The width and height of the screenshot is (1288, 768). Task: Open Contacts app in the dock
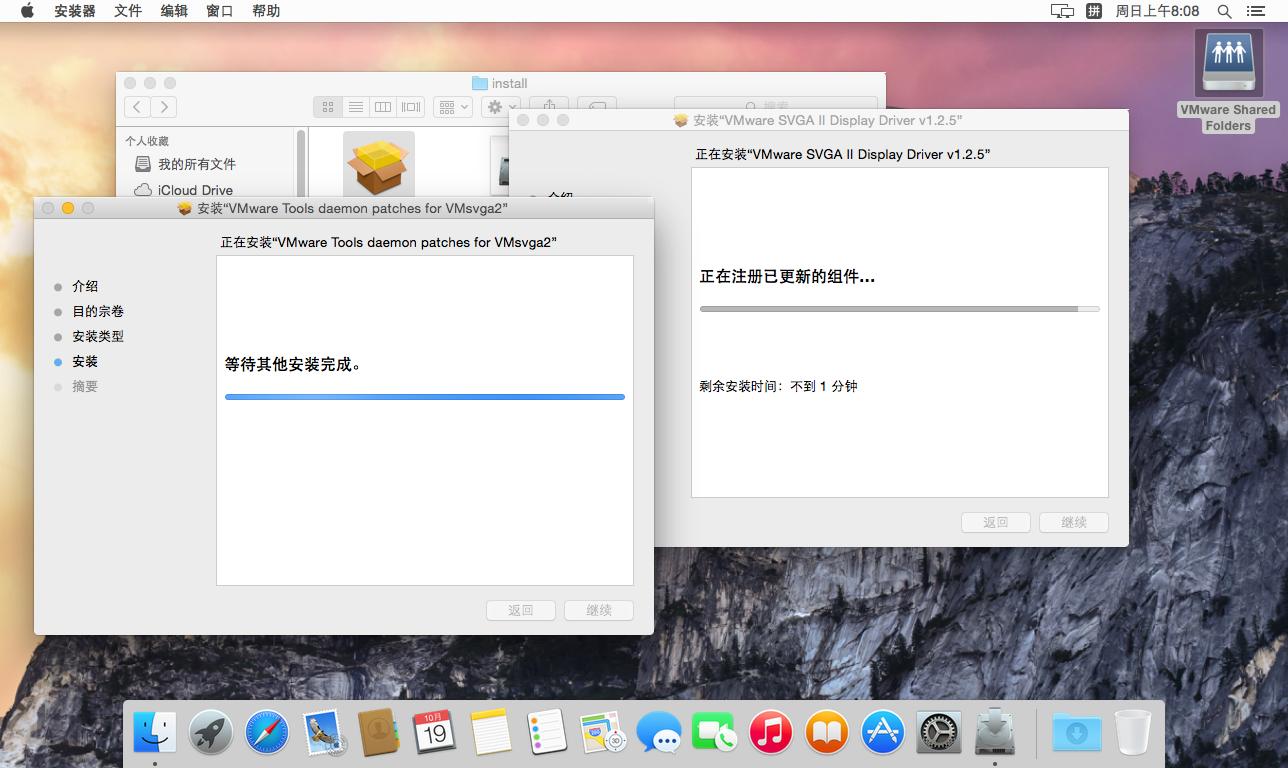coord(379,733)
